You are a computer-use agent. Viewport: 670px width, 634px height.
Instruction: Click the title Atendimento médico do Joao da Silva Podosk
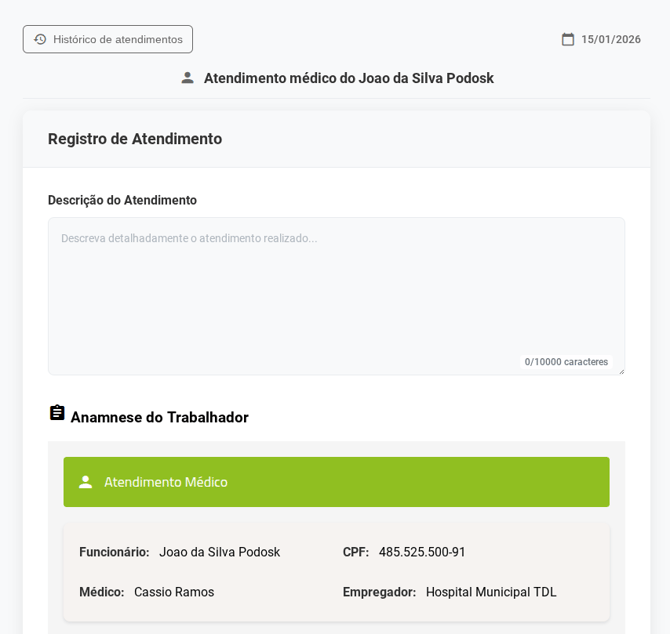348,78
